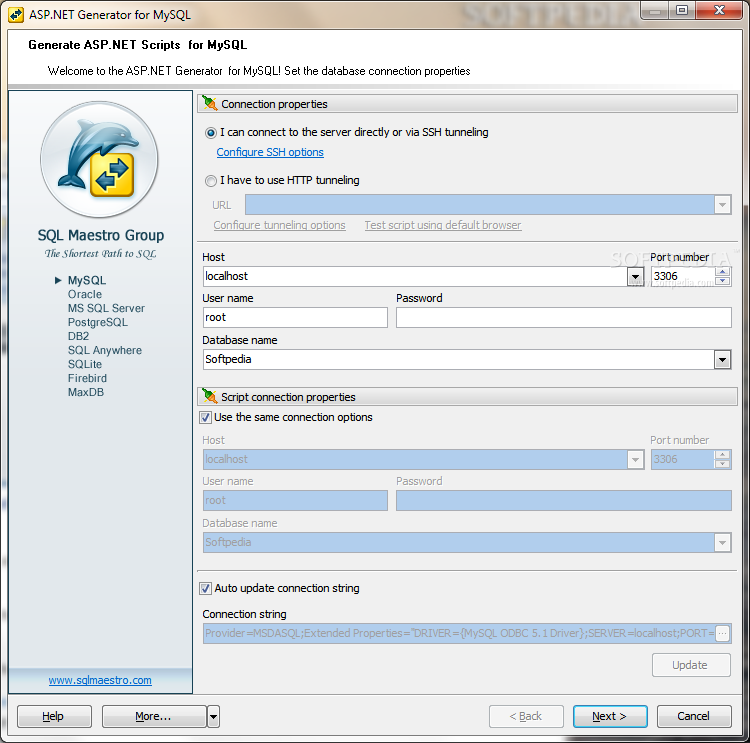Click the Update button

(691, 665)
